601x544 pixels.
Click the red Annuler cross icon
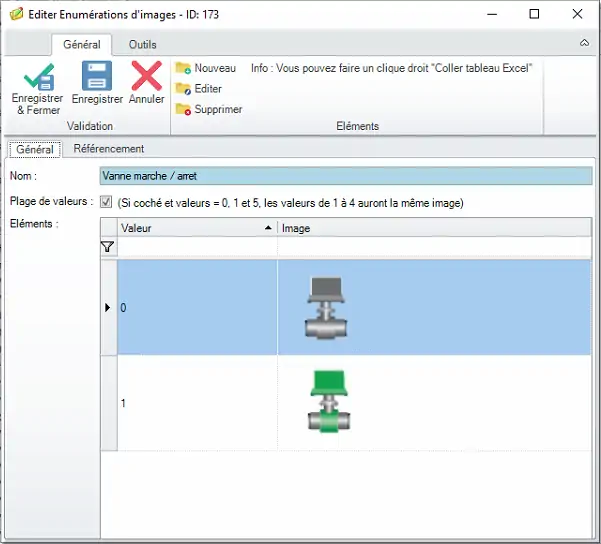[146, 76]
